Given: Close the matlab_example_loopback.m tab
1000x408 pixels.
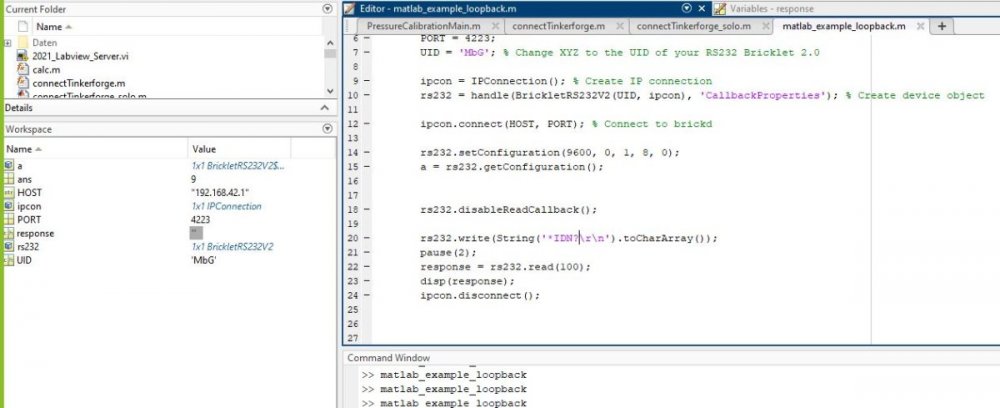Looking at the screenshot, I should tap(921, 26).
